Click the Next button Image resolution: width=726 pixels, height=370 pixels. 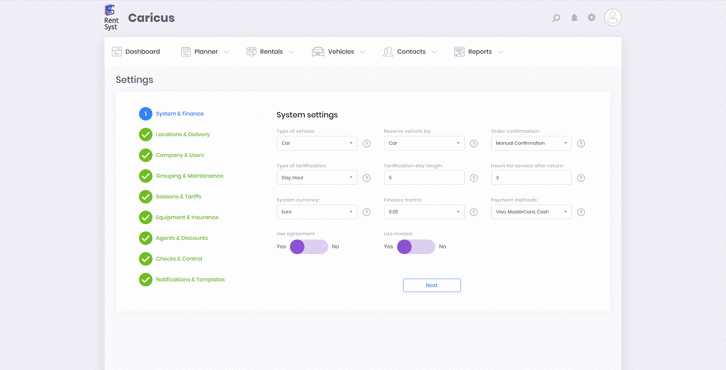pyautogui.click(x=432, y=285)
